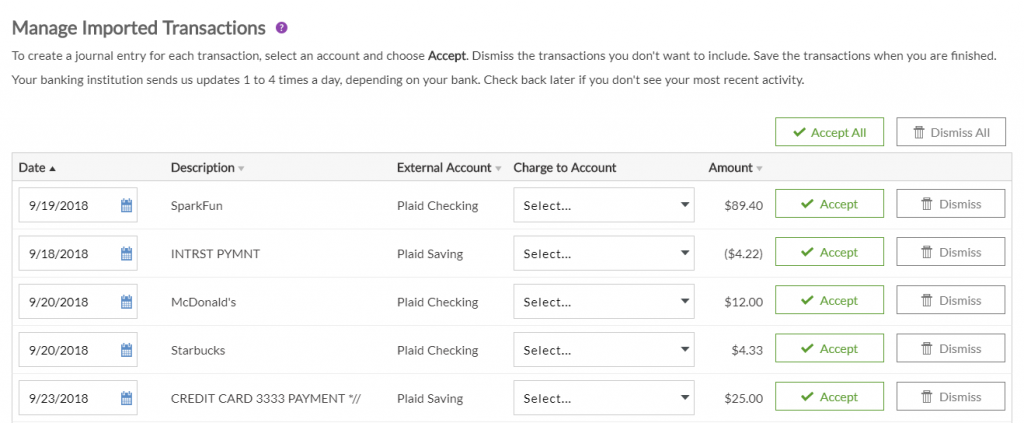This screenshot has width=1024, height=423.
Task: Open calendar picker for CREDIT CARD payment date
Action: click(x=127, y=398)
